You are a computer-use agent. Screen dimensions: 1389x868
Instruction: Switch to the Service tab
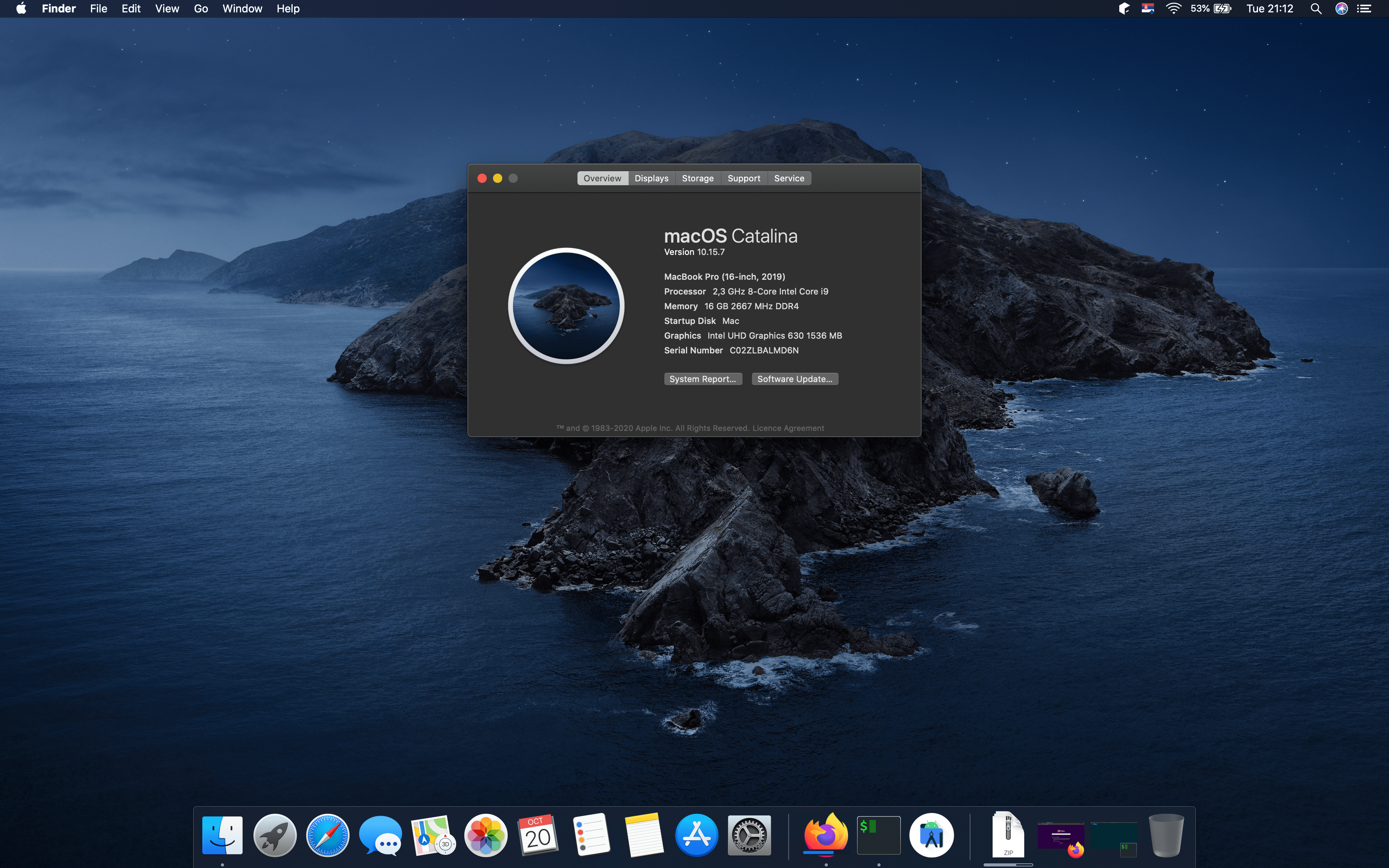789,179
